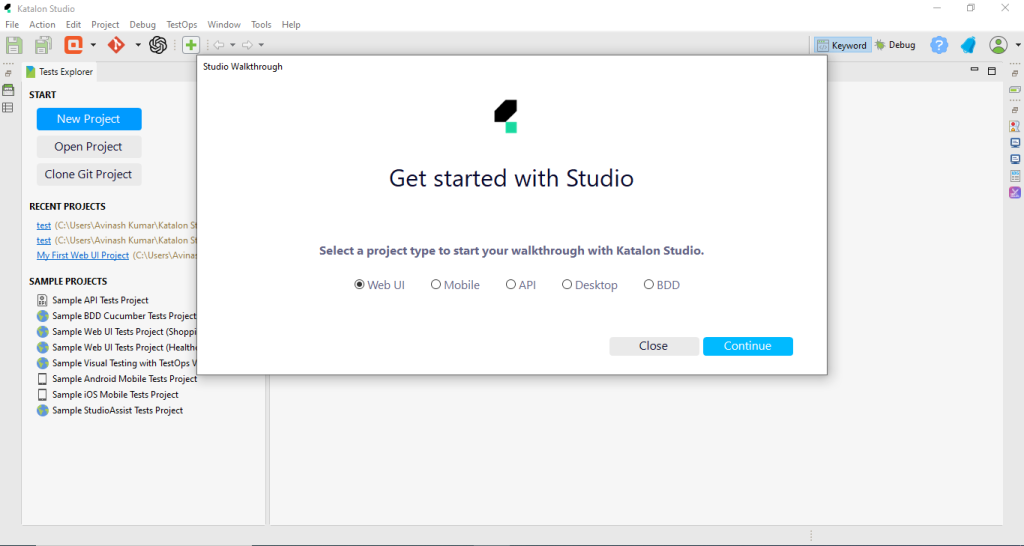The width and height of the screenshot is (1024, 546).
Task: Open the Edit menu
Action: coord(73,25)
